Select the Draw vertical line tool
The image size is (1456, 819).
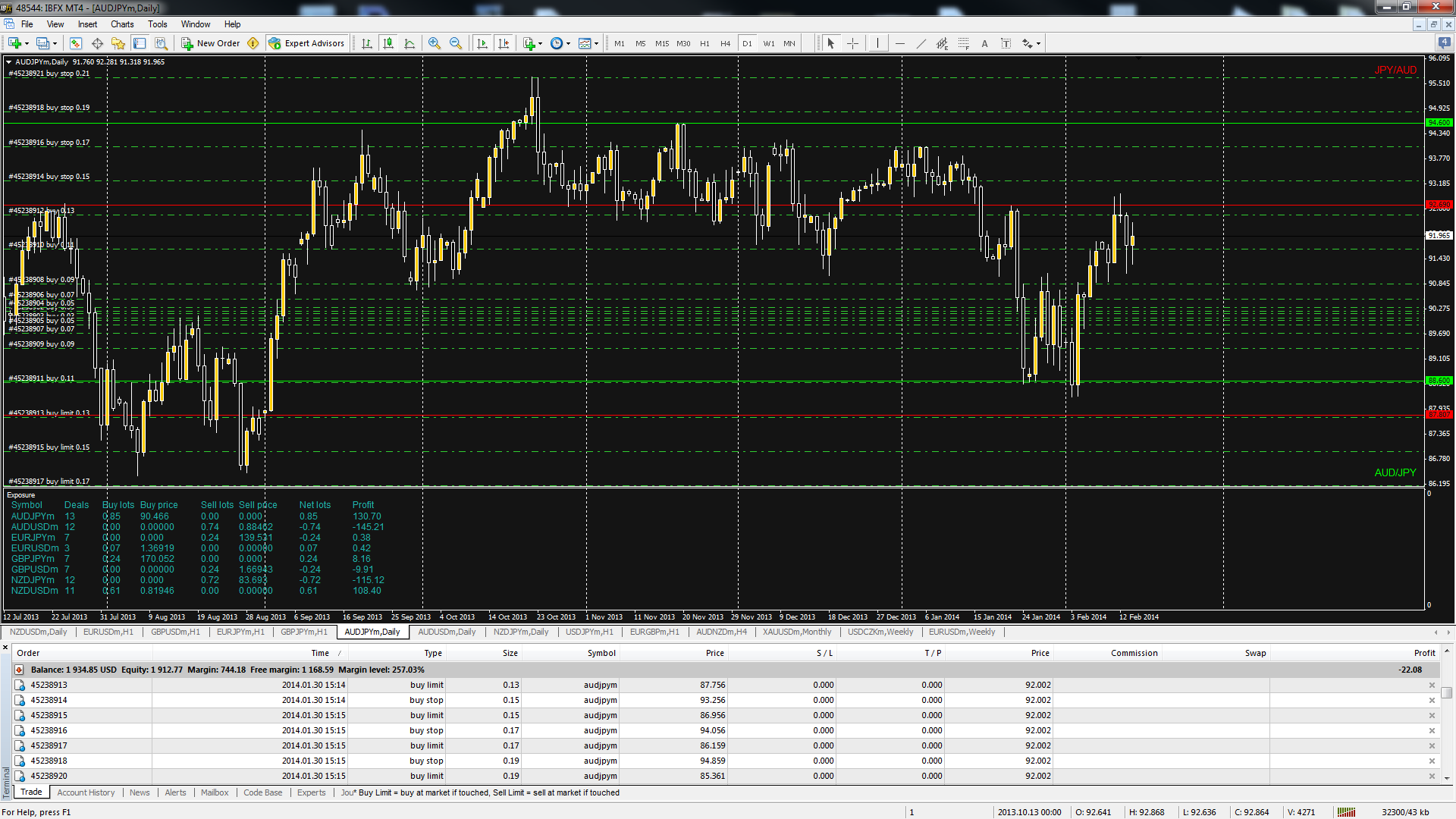tap(877, 43)
